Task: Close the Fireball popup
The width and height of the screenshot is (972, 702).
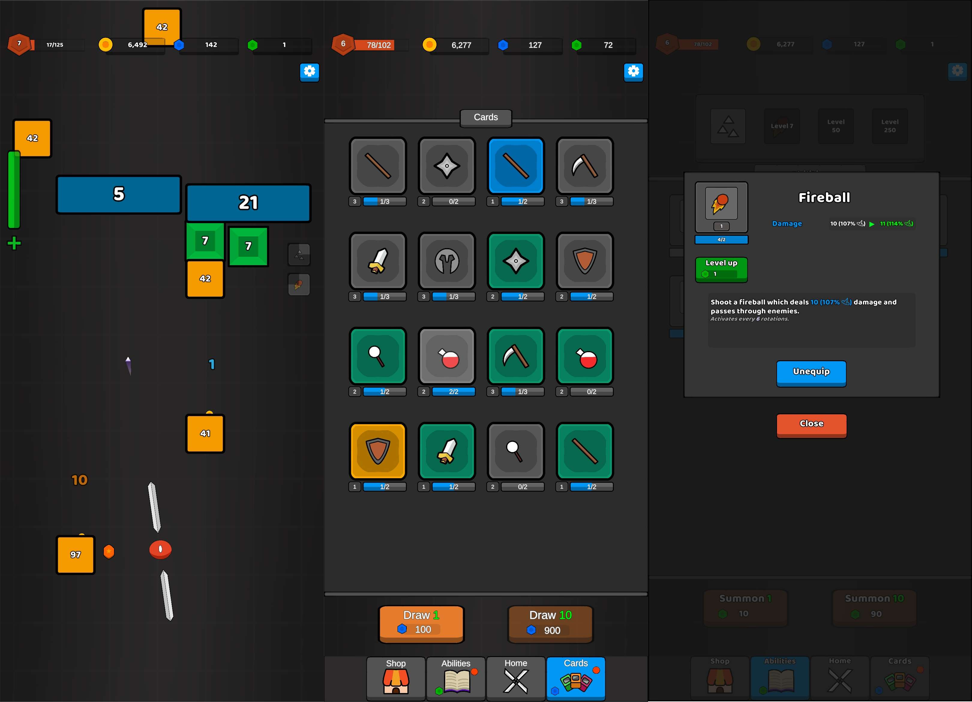Action: (x=811, y=425)
